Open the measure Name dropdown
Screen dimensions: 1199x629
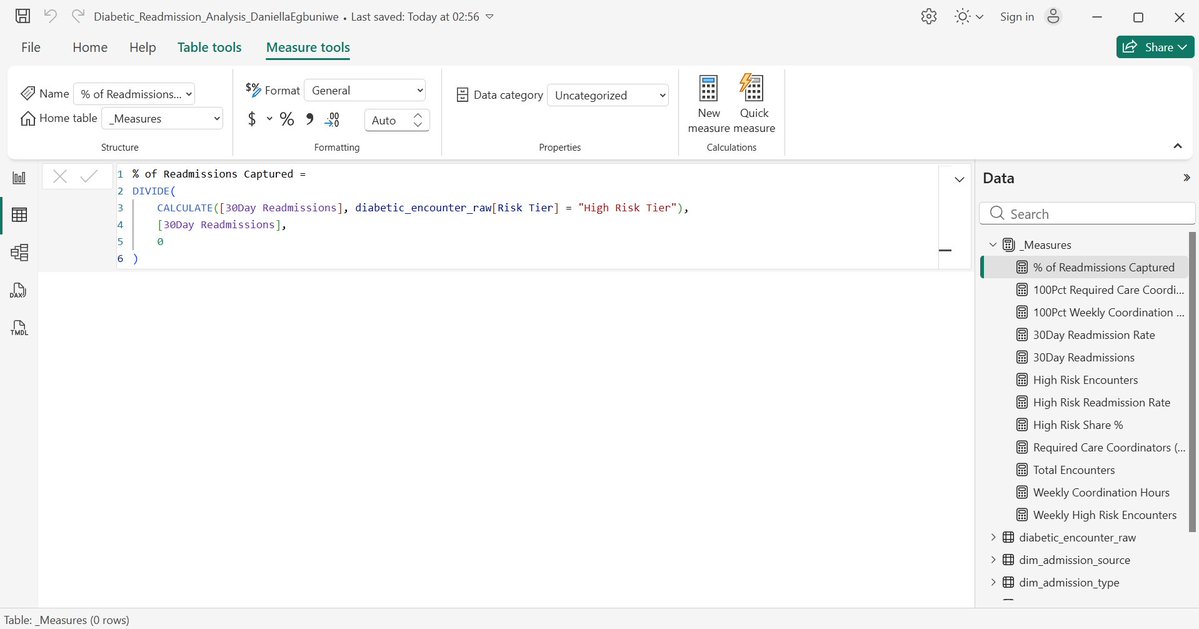[134, 94]
